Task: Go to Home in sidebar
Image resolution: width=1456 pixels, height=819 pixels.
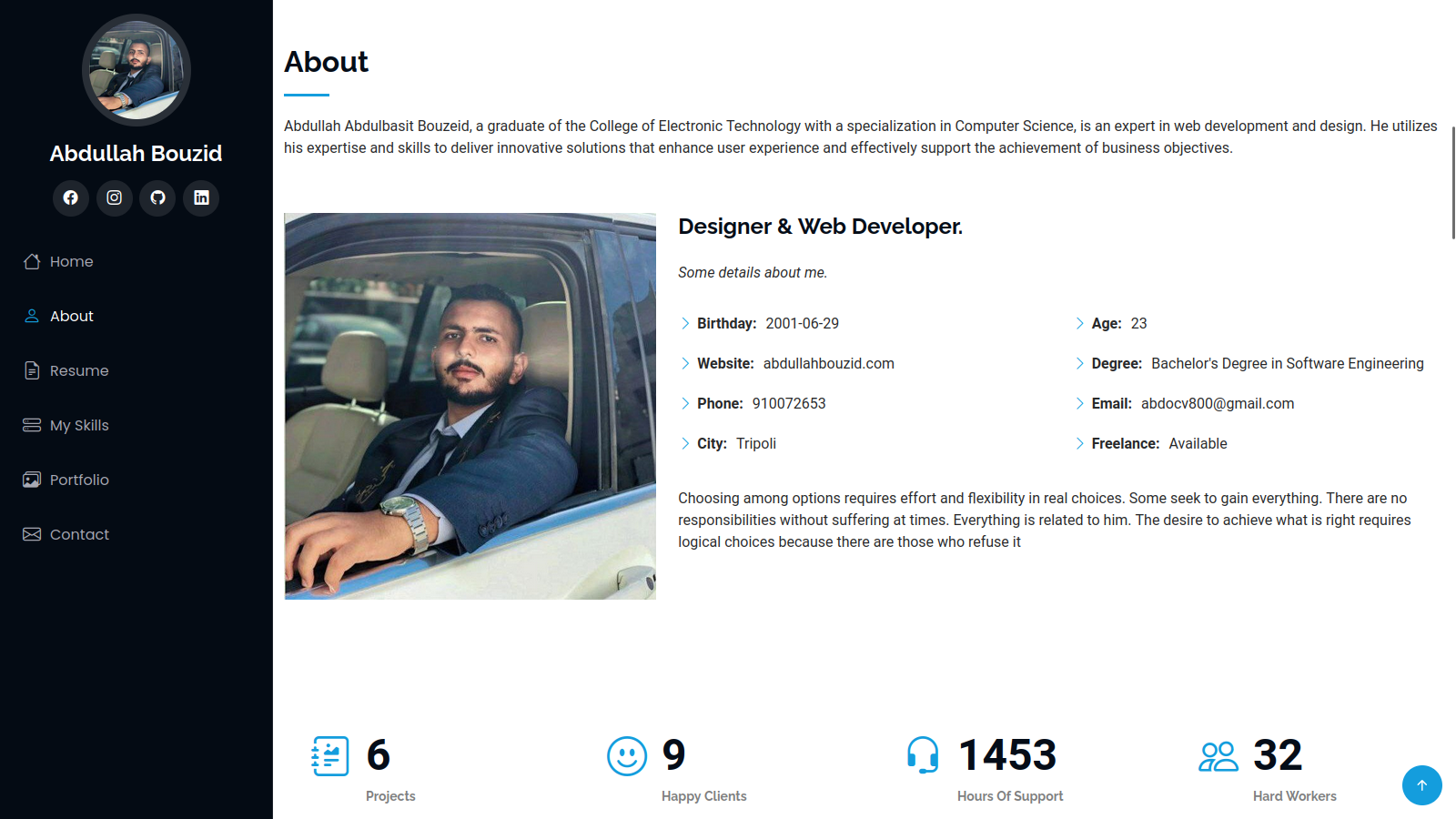Action: [71, 262]
